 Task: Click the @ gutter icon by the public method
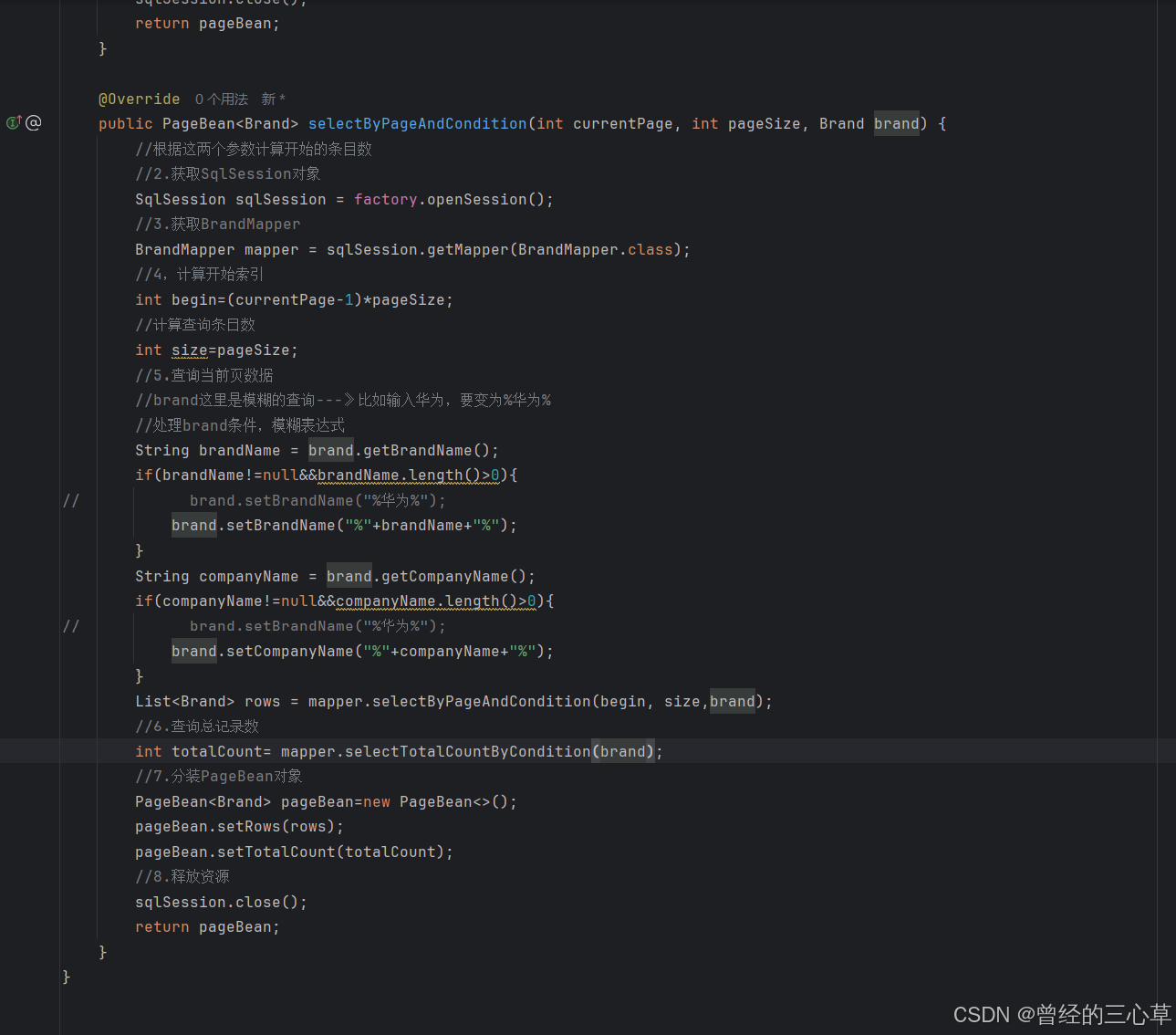click(34, 122)
